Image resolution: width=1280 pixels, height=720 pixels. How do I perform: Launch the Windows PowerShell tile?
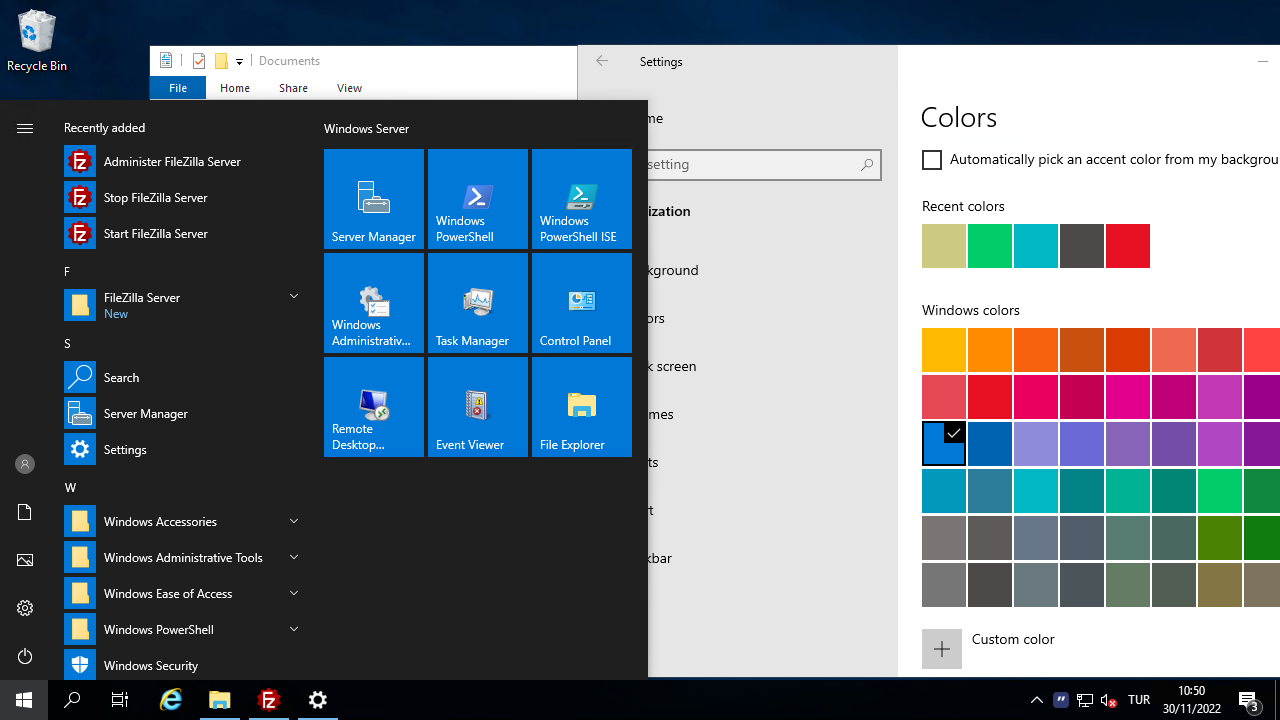coord(478,199)
